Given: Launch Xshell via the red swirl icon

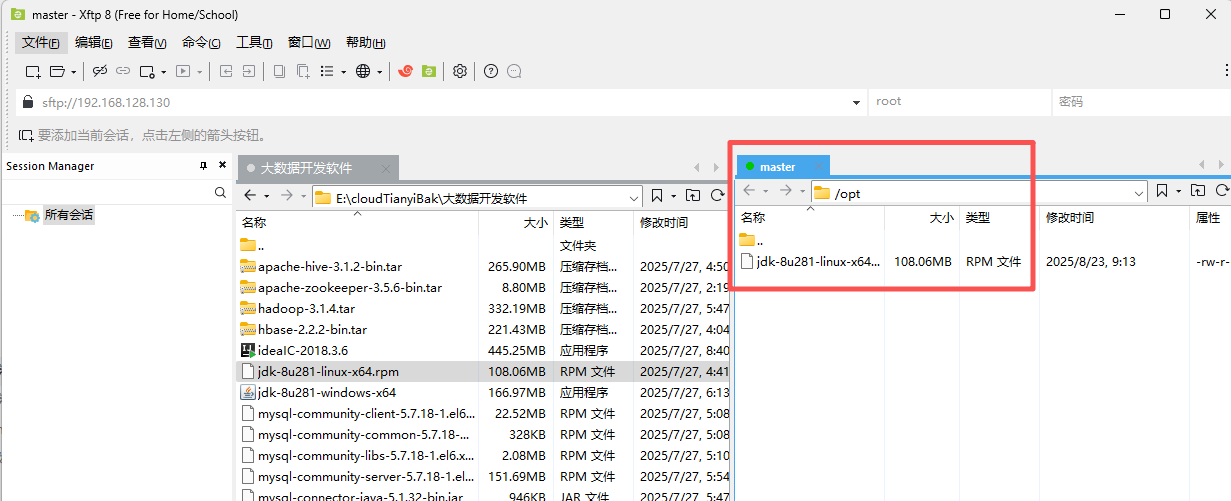Looking at the screenshot, I should click(406, 71).
